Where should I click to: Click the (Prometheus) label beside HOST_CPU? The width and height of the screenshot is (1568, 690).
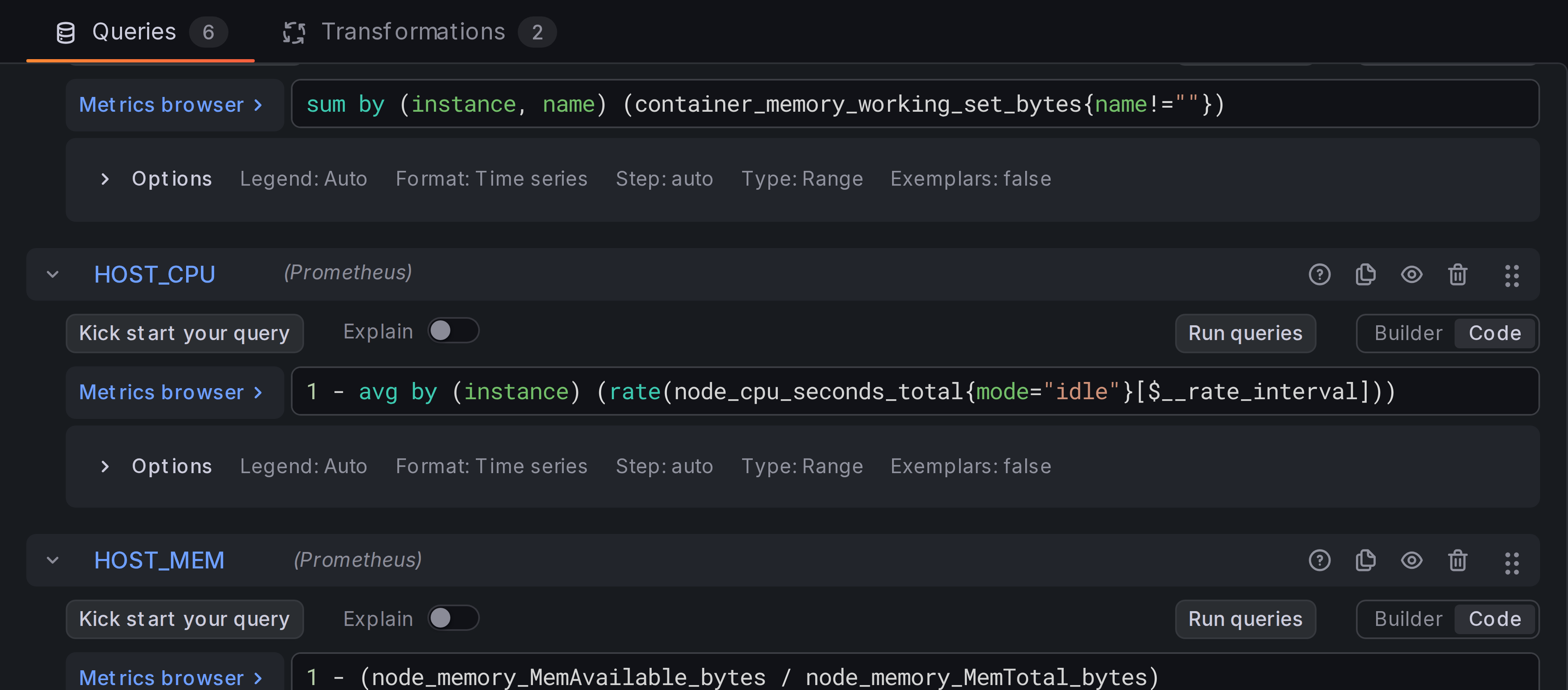coord(348,273)
